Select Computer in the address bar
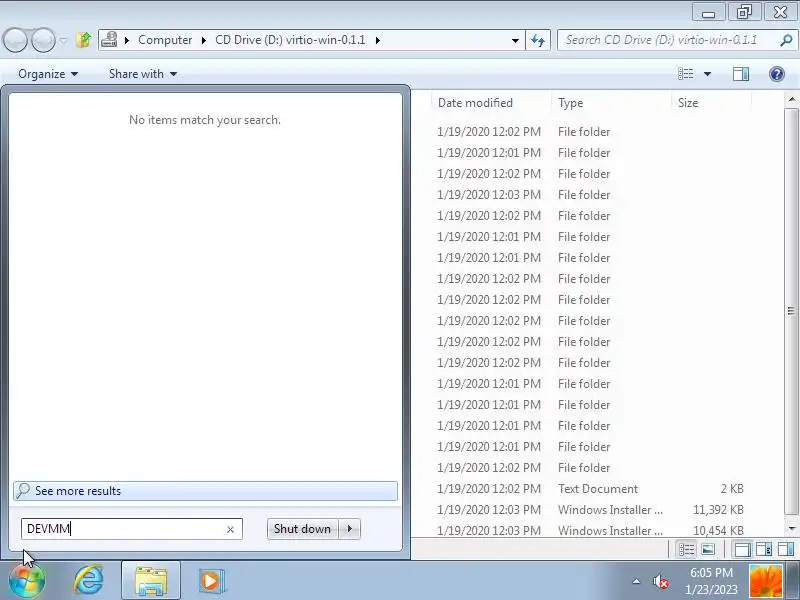 [165, 40]
